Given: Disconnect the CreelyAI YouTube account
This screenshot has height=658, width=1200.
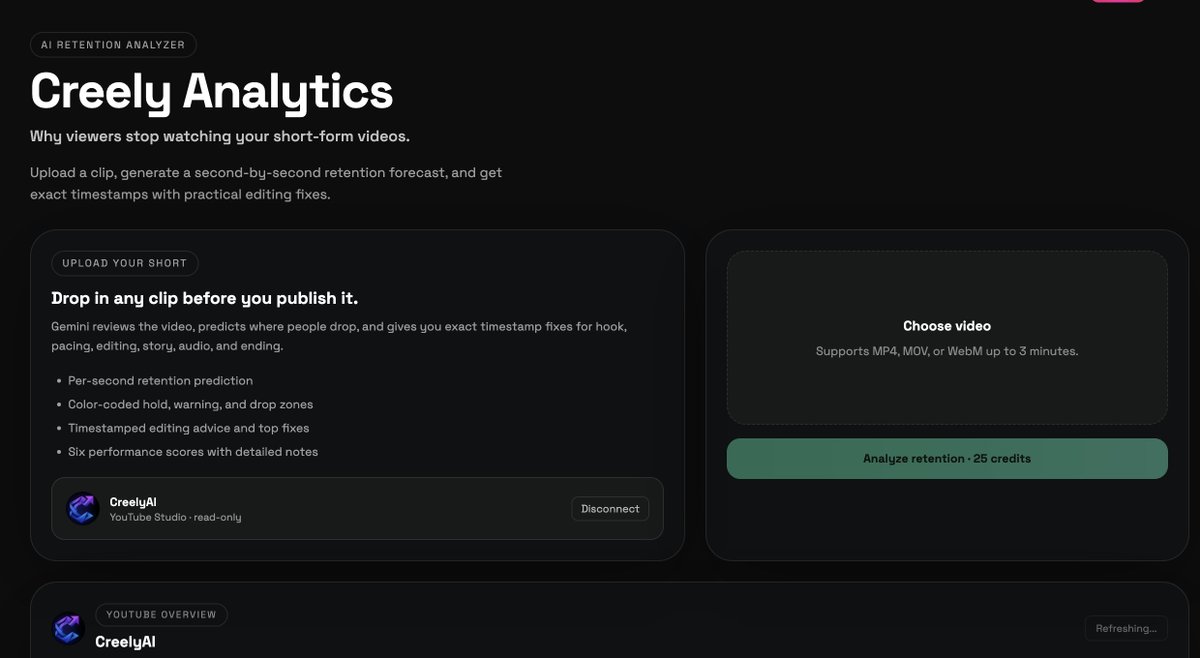Looking at the screenshot, I should tap(610, 509).
